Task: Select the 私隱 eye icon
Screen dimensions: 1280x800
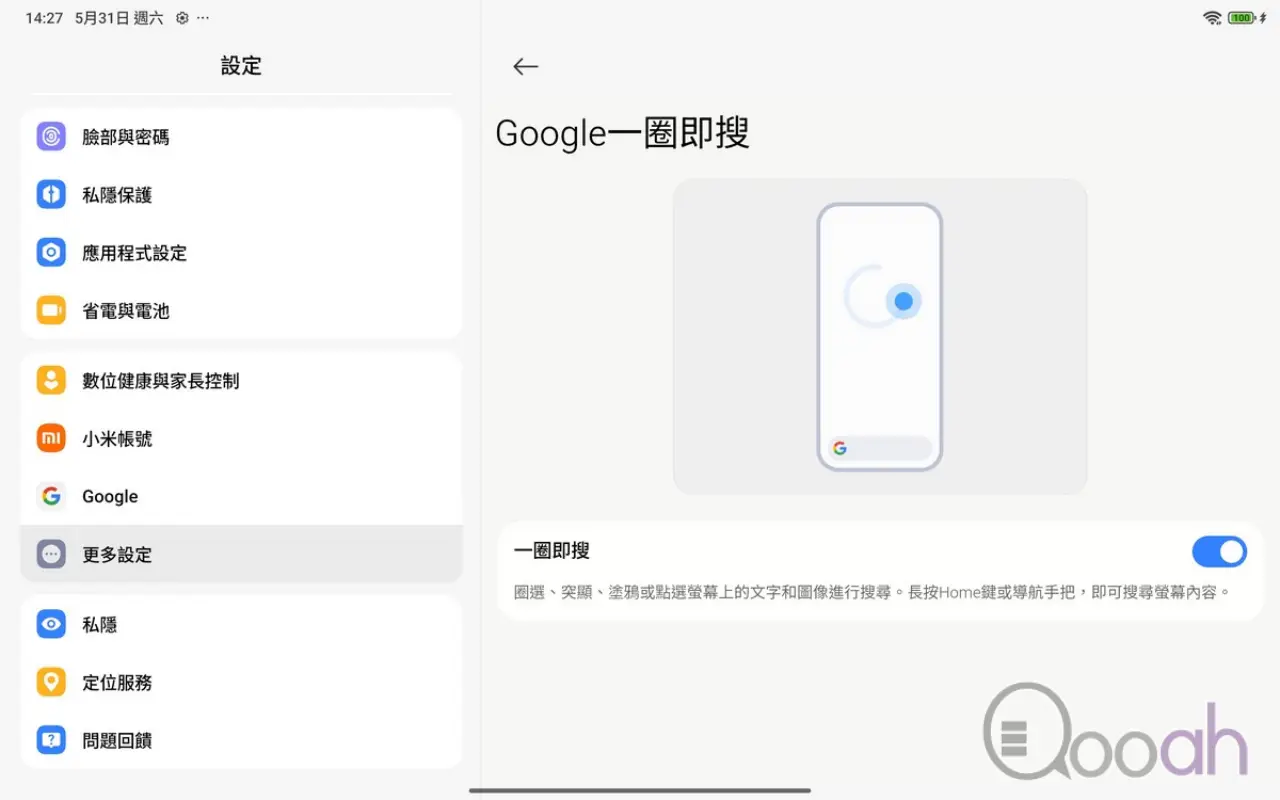Action: point(51,624)
